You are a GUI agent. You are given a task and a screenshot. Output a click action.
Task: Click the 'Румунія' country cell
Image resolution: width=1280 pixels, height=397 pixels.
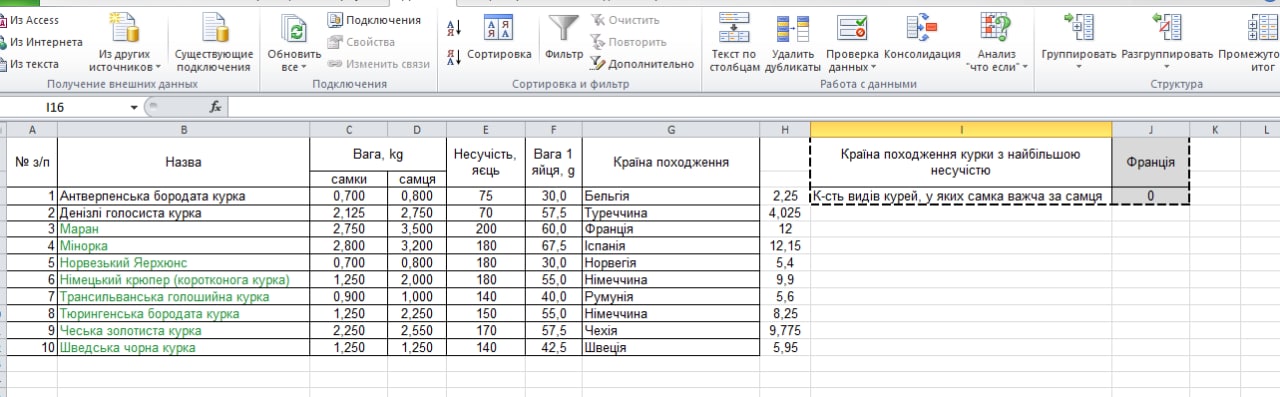[x=670, y=296]
